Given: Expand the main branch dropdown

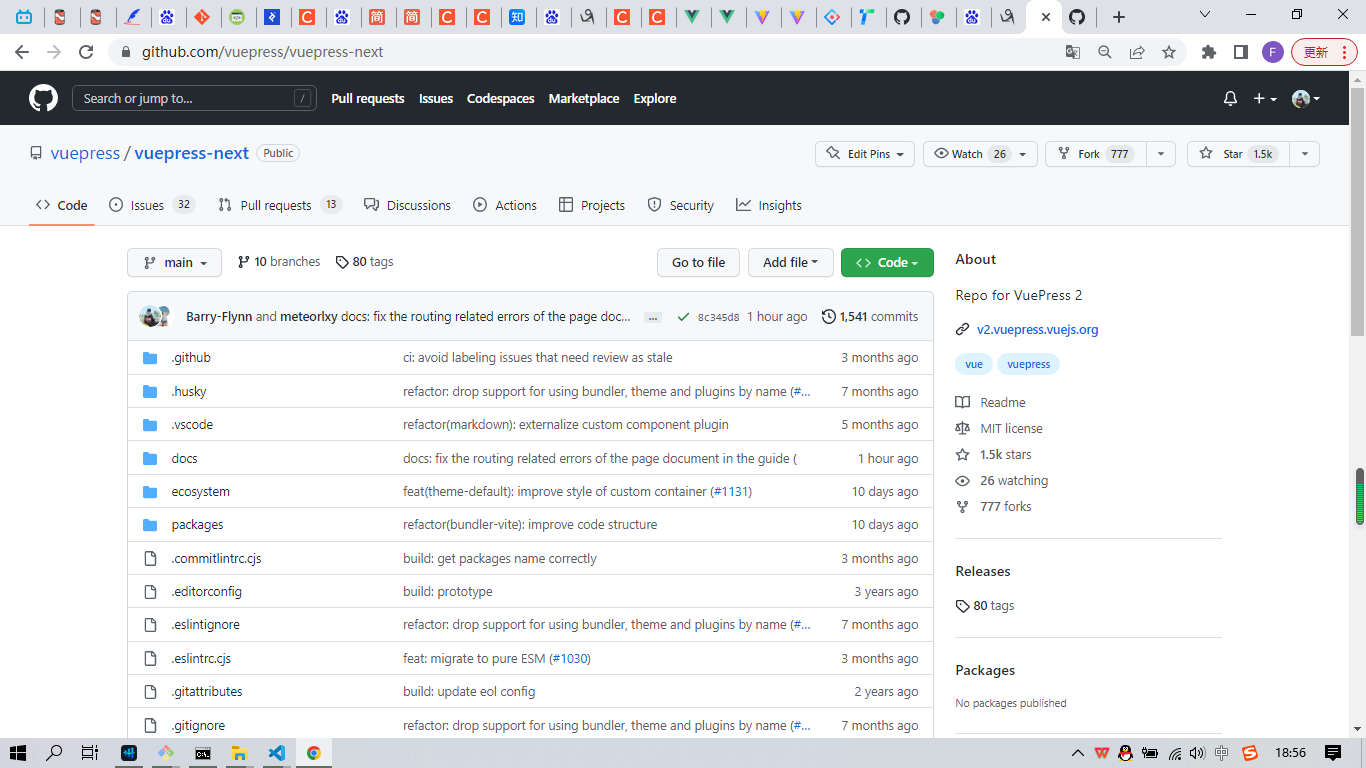Looking at the screenshot, I should tap(174, 263).
